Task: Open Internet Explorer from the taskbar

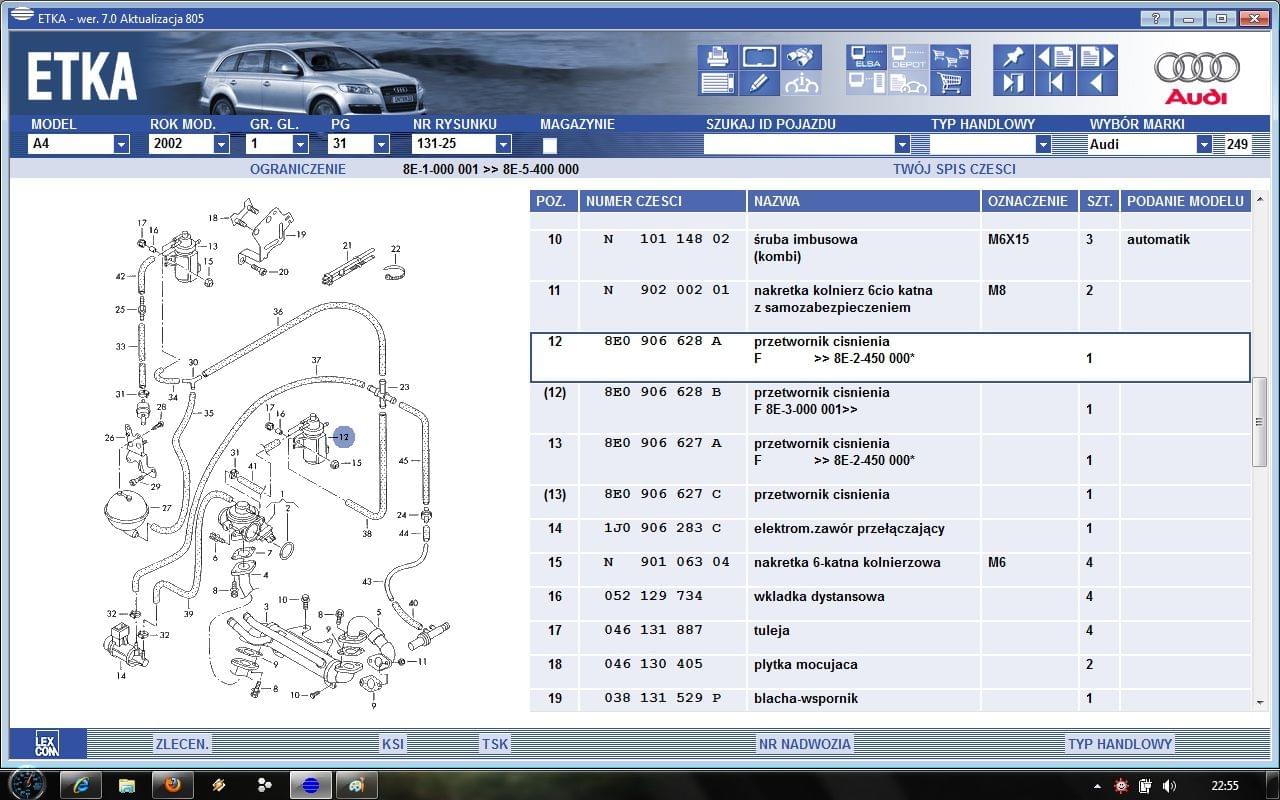Action: tap(82, 785)
